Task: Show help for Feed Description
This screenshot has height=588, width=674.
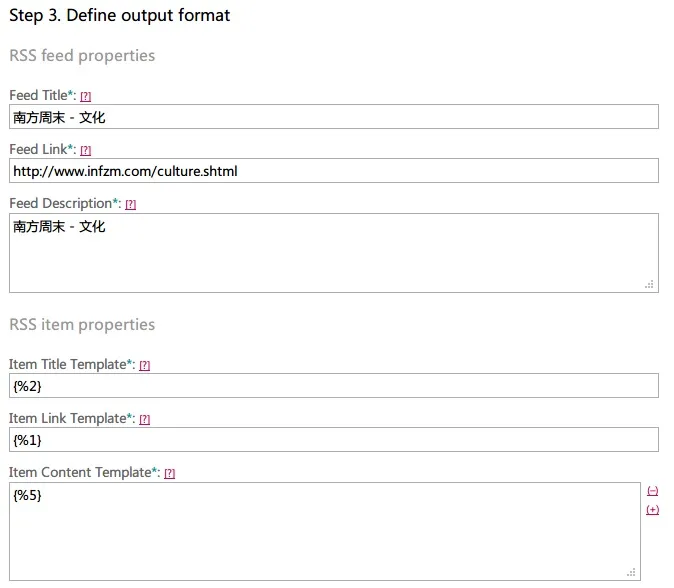Action: 130,204
